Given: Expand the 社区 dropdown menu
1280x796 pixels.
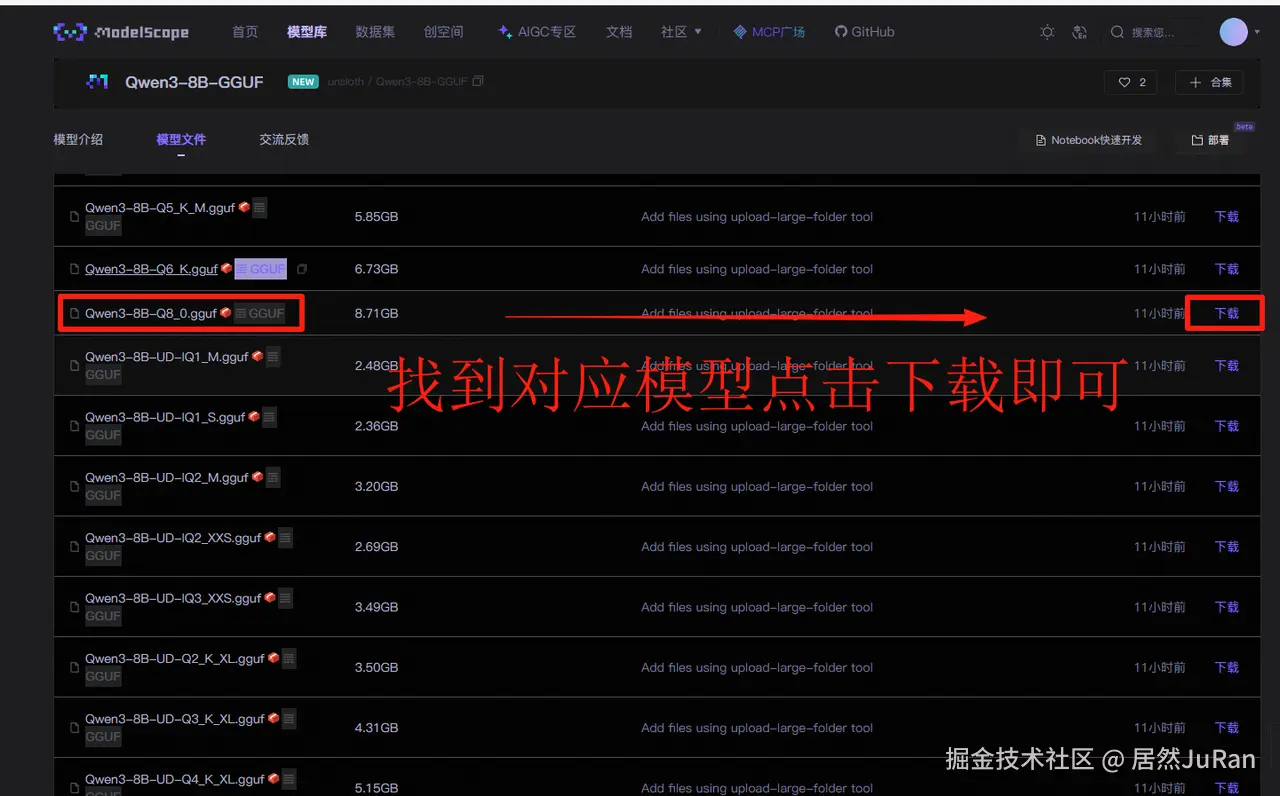Looking at the screenshot, I should pos(681,32).
